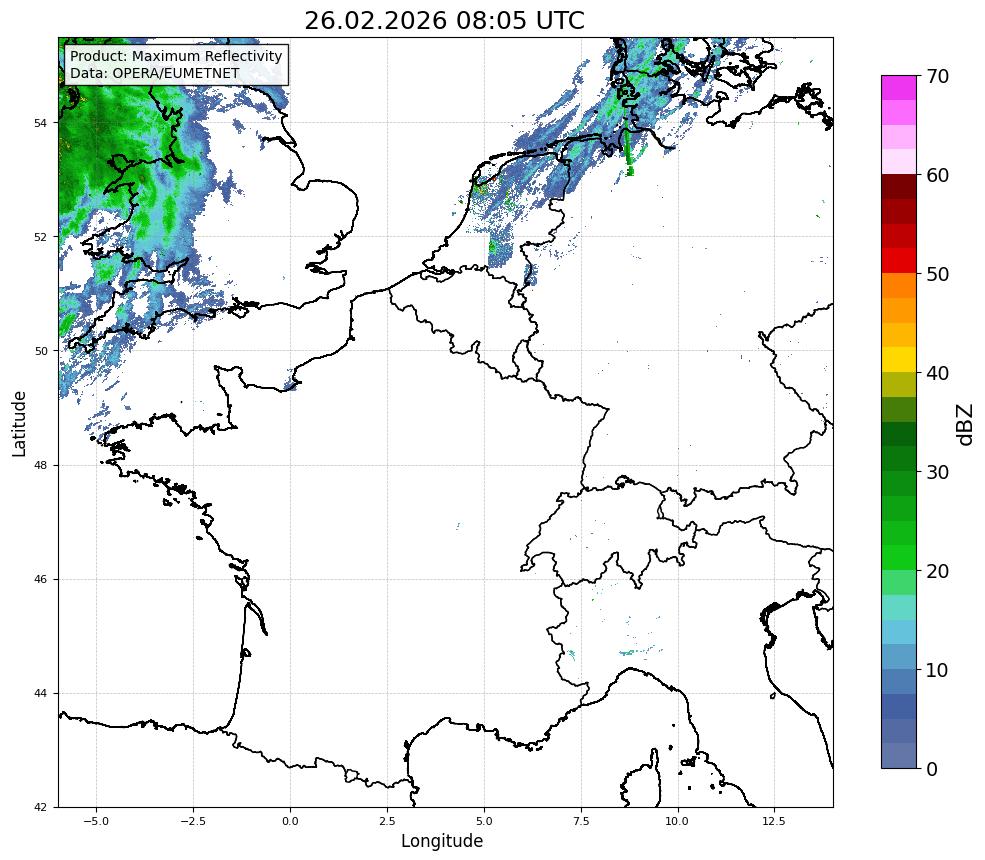The height and width of the screenshot is (860, 985).
Task: Click the latitude tick label 54
Action: [x=40, y=123]
